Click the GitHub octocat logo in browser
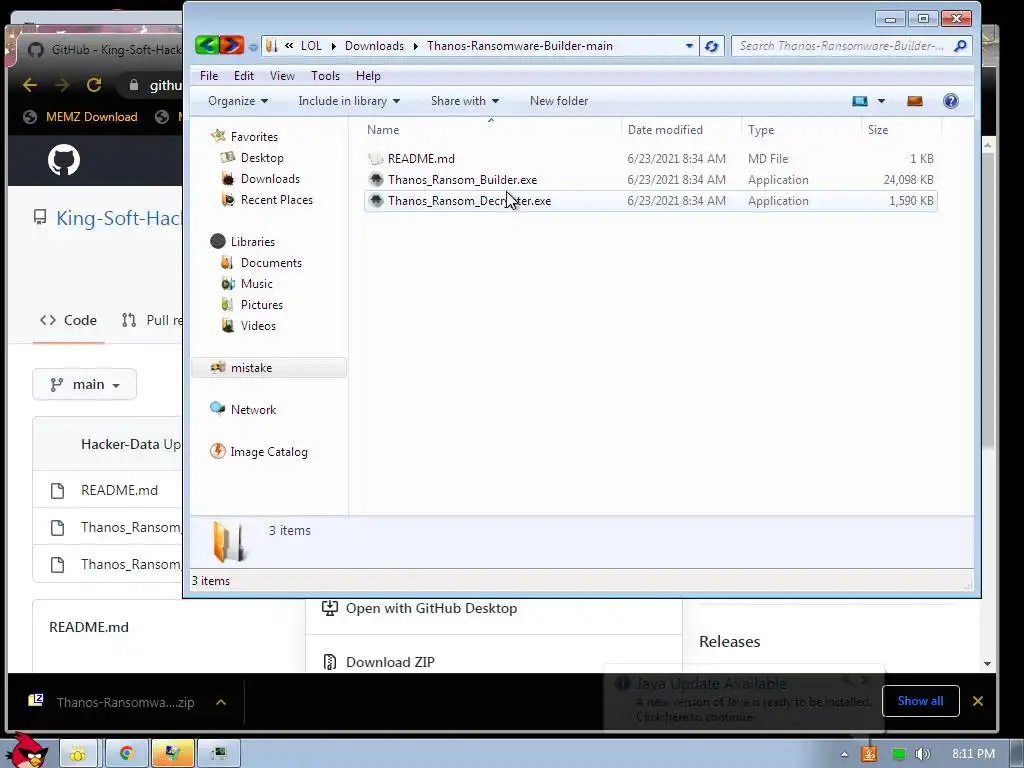1024x768 pixels. click(x=64, y=160)
